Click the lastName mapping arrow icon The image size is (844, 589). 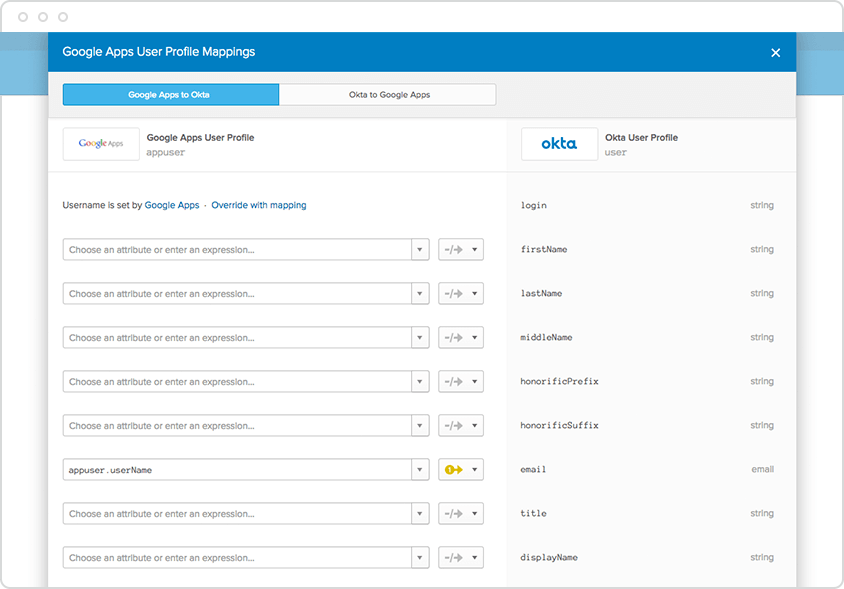tap(453, 294)
